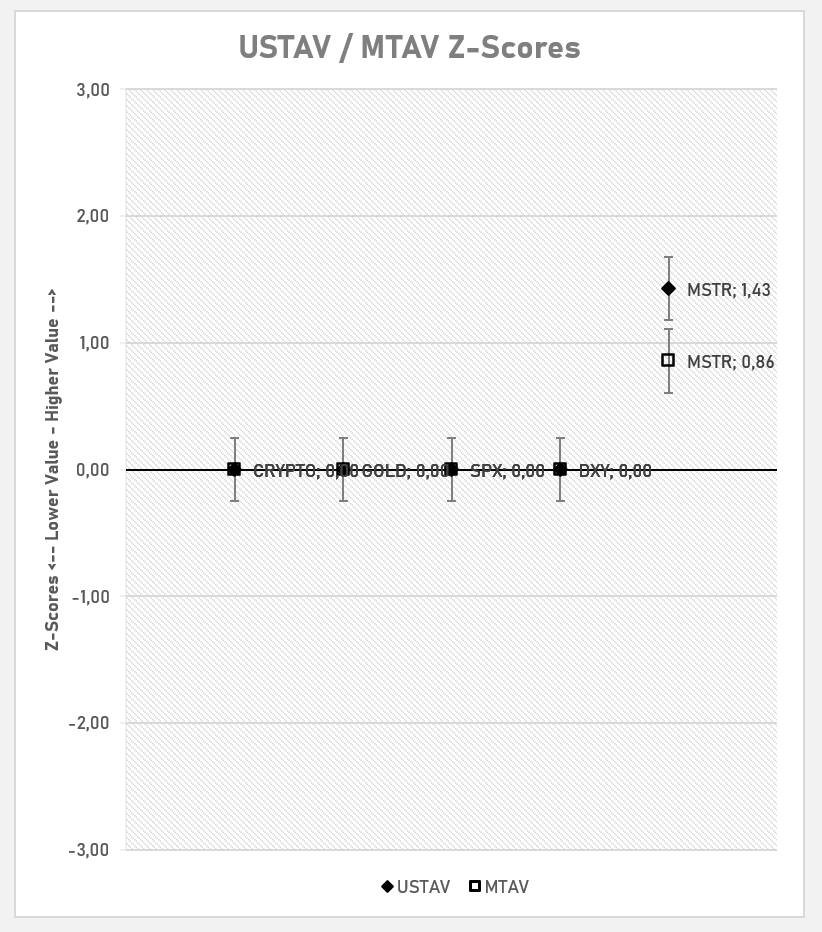Click the -3,00 axis label
822x932 pixels.
coord(93,850)
